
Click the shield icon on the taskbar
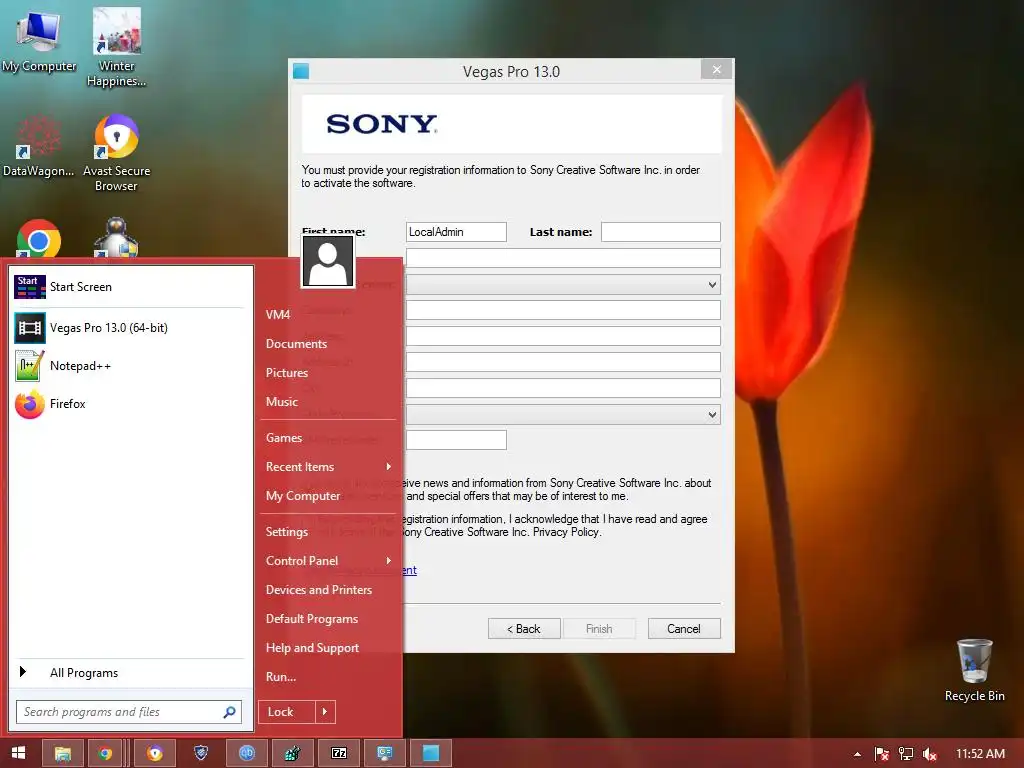pyautogui.click(x=201, y=754)
